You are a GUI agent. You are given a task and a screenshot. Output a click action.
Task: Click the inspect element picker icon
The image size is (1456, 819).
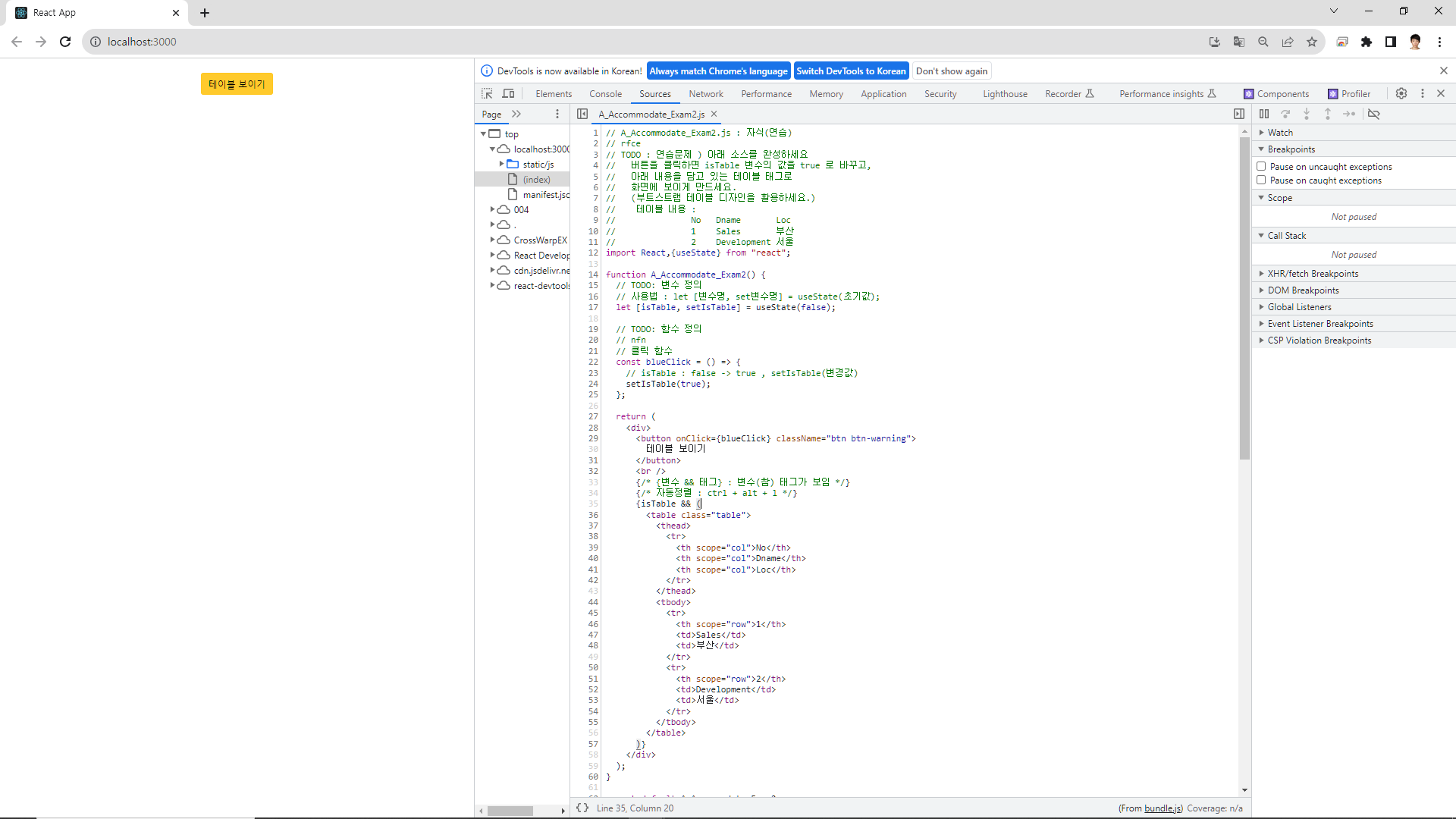click(x=487, y=93)
